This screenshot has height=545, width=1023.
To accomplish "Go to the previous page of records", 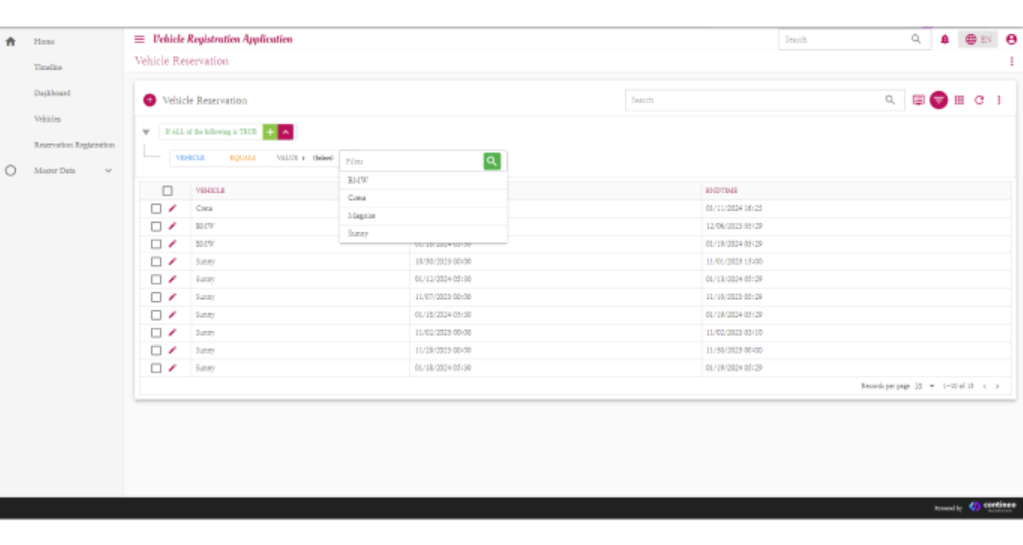I will (985, 386).
